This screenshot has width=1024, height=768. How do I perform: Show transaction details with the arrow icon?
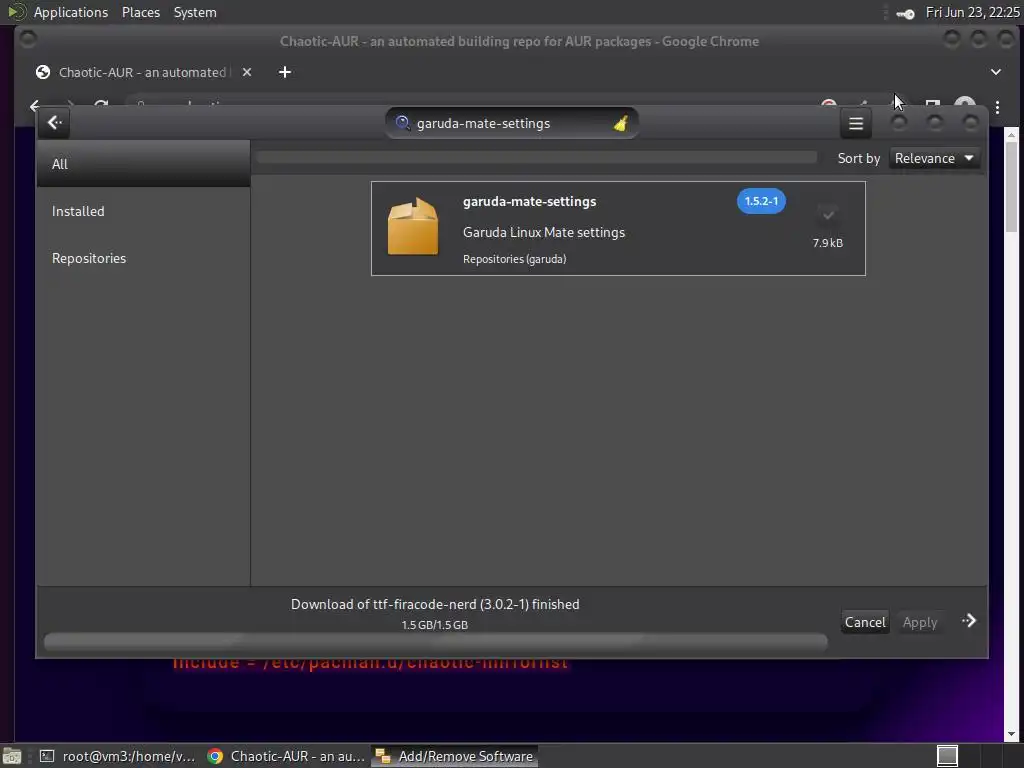969,620
